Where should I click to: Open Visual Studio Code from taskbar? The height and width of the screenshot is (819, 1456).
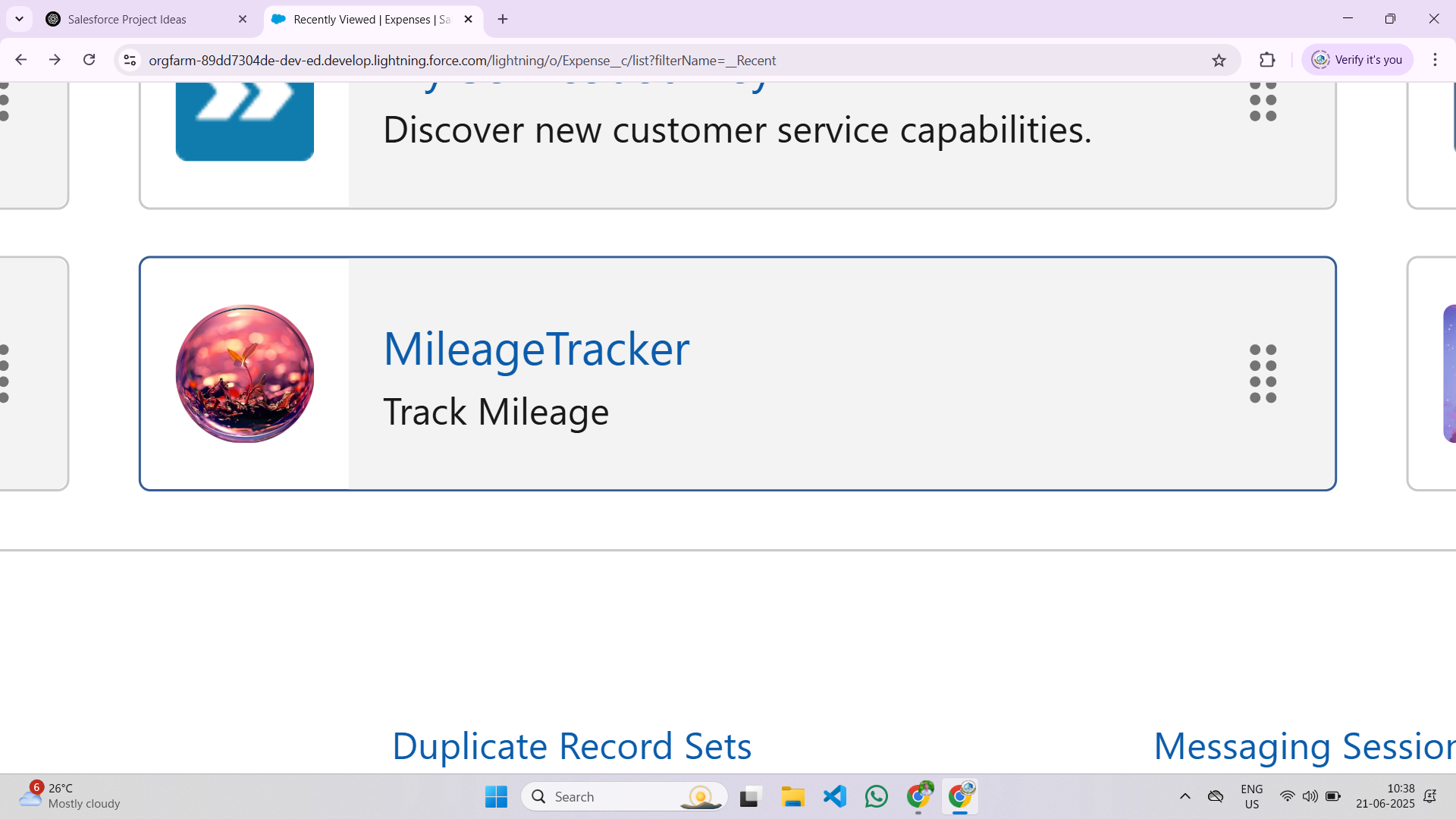pyautogui.click(x=835, y=796)
